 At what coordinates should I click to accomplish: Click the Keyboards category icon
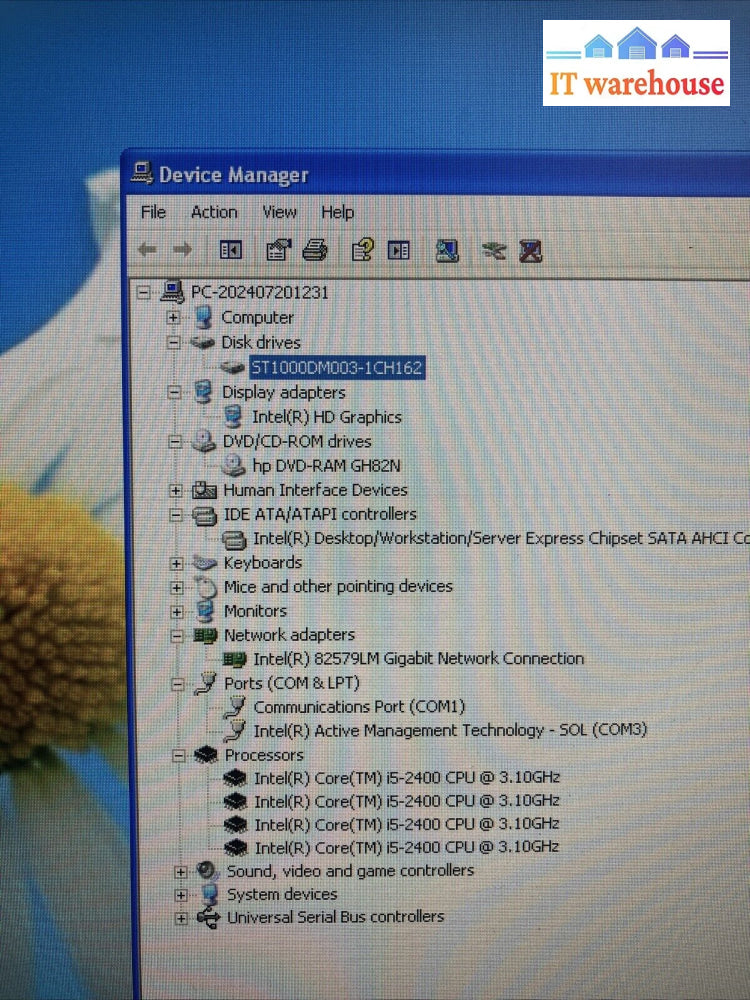(205, 562)
